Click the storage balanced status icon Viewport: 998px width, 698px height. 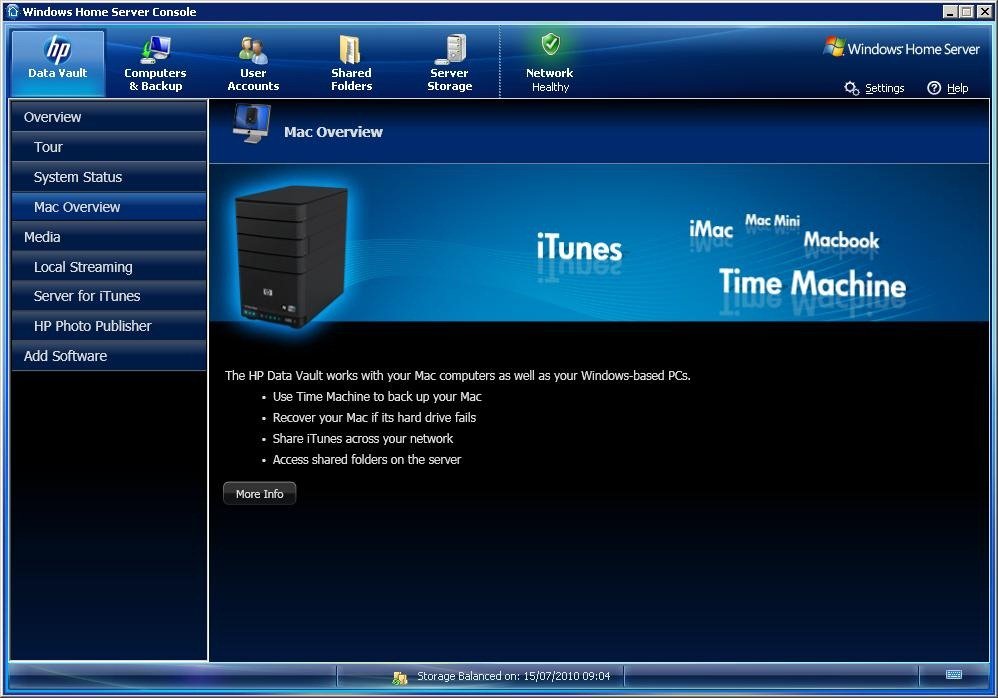tap(400, 678)
